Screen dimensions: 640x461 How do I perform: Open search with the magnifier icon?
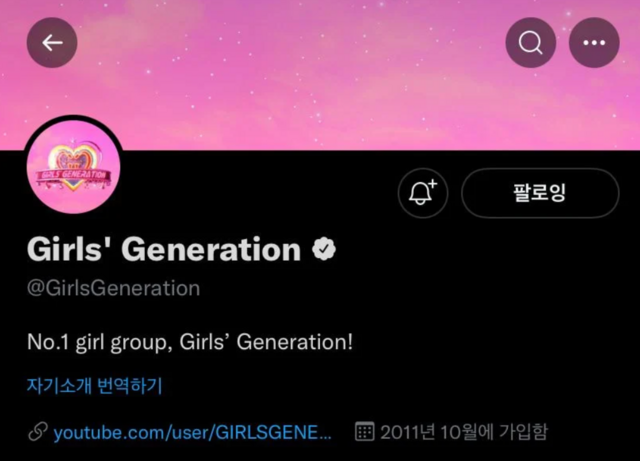coord(531,42)
